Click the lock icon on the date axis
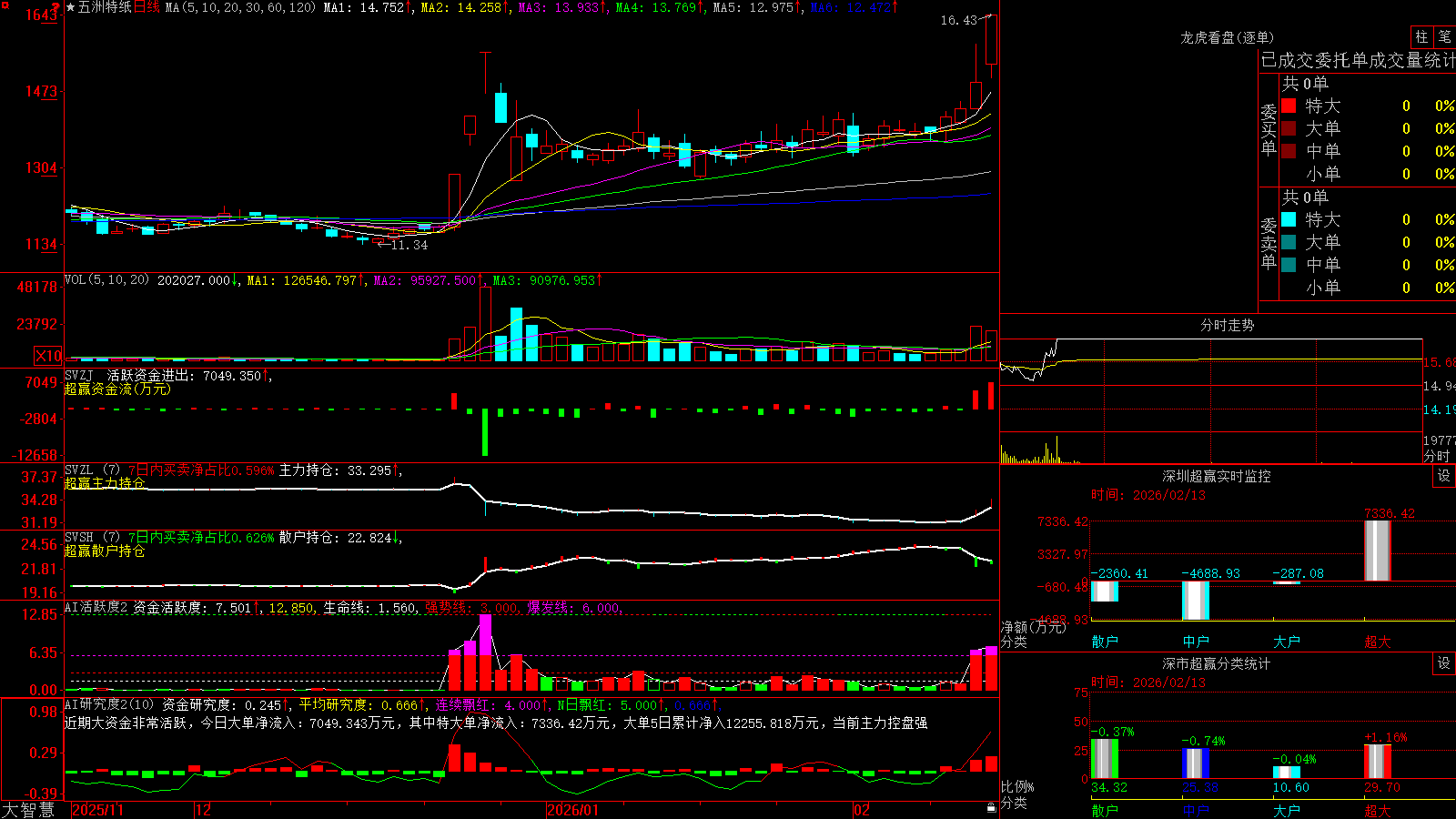Screen dimensions: 1456x819 pyautogui.click(x=991, y=808)
